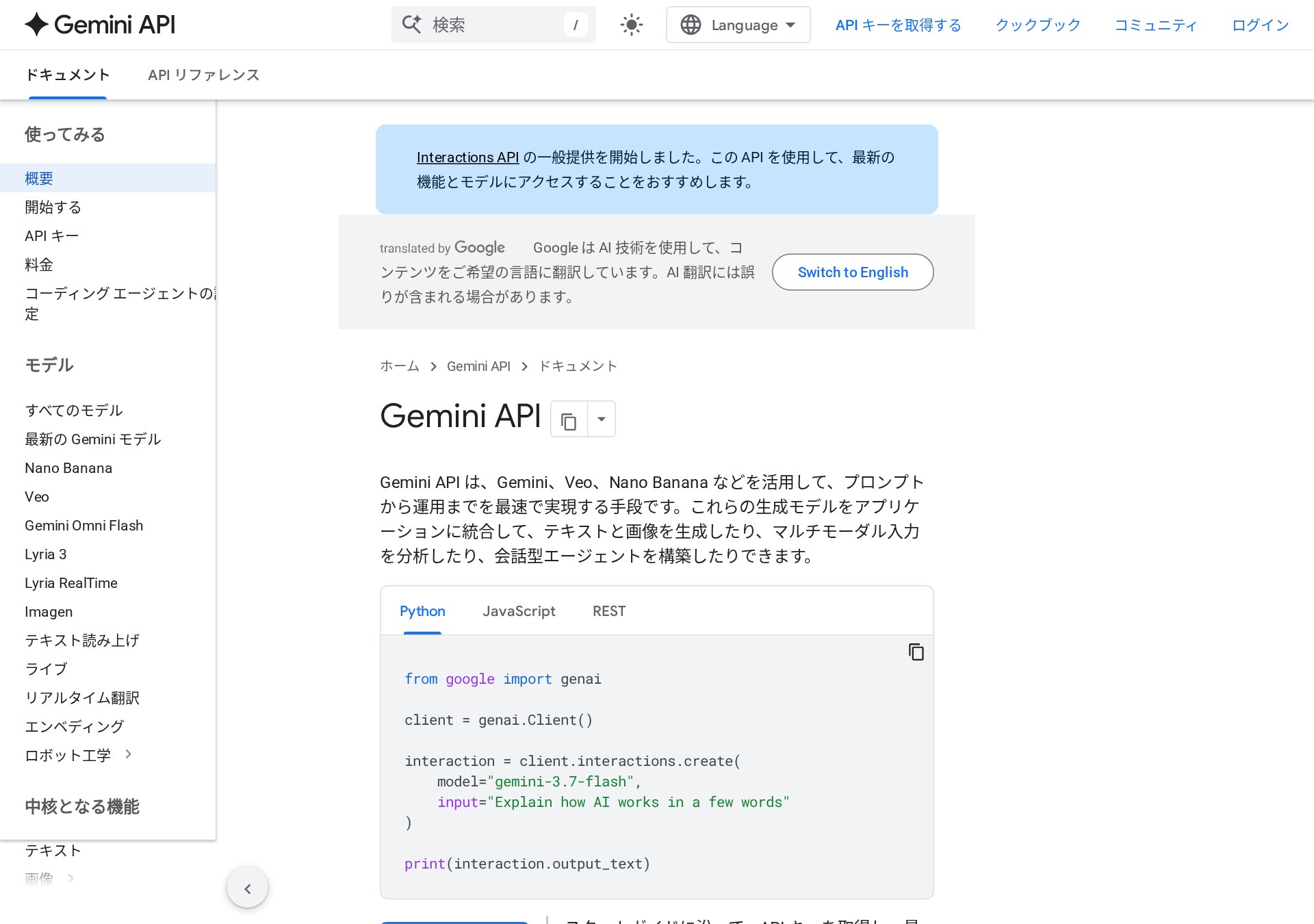The image size is (1314, 924).
Task: Click the Gemini API logo
Action: pyautogui.click(x=100, y=25)
